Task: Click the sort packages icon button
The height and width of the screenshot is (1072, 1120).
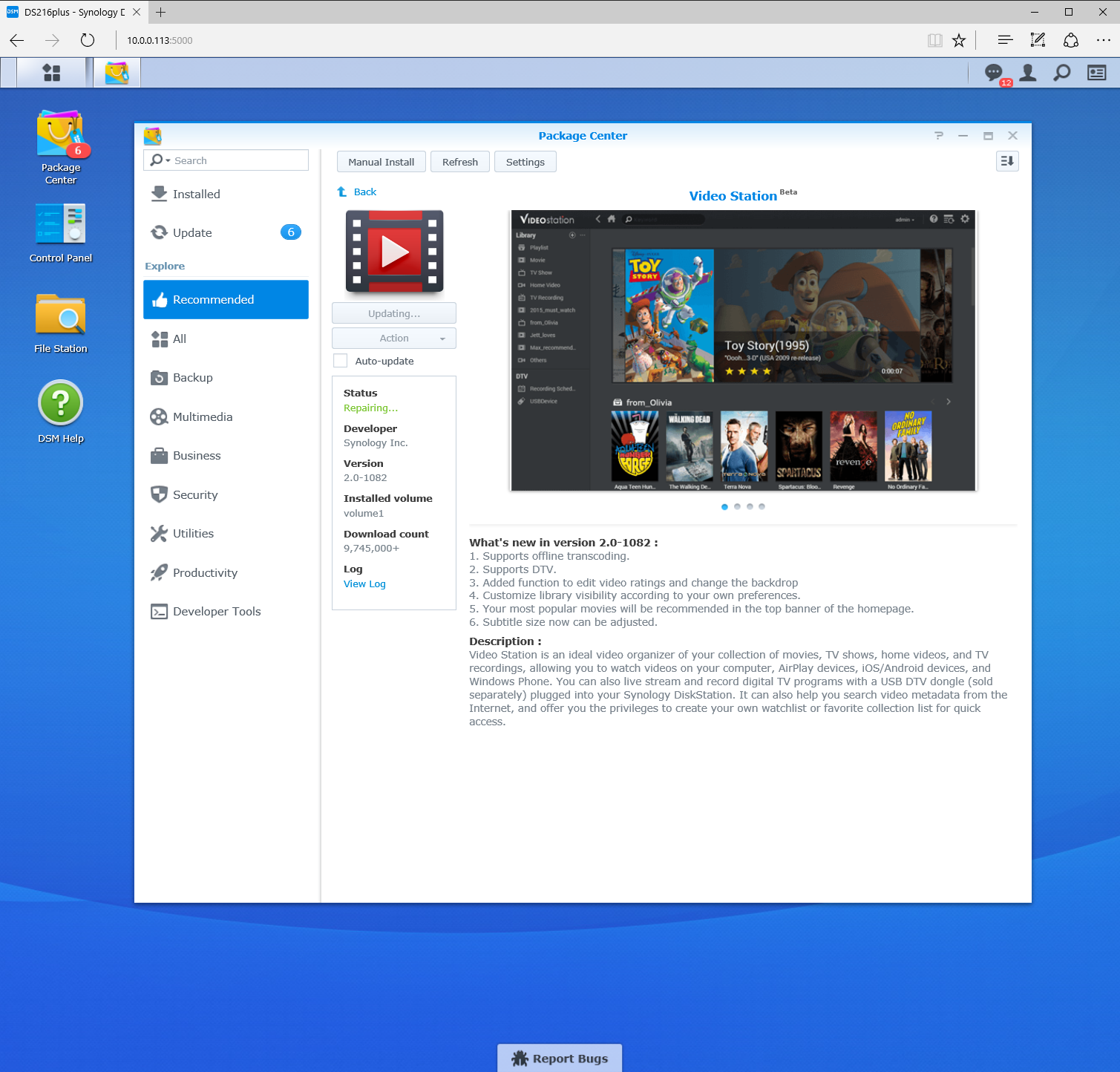Action: (x=1007, y=161)
